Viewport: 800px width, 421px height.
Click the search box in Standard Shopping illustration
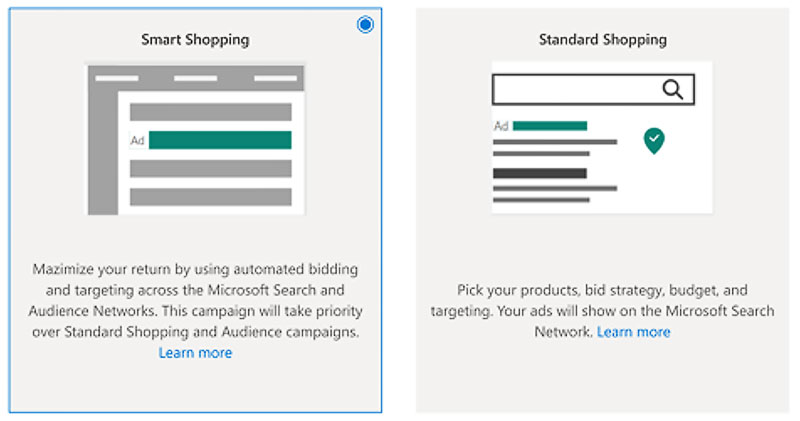point(593,89)
